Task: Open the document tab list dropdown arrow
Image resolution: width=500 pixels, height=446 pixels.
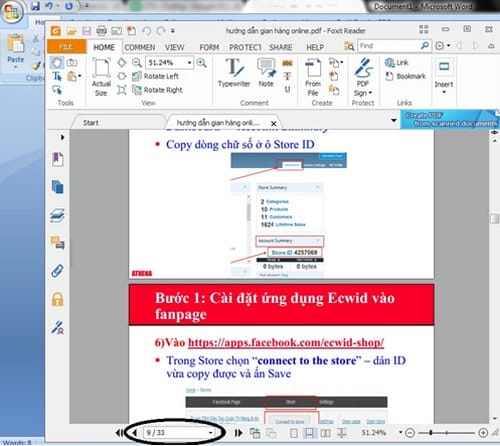Action: pyautogui.click(x=394, y=120)
